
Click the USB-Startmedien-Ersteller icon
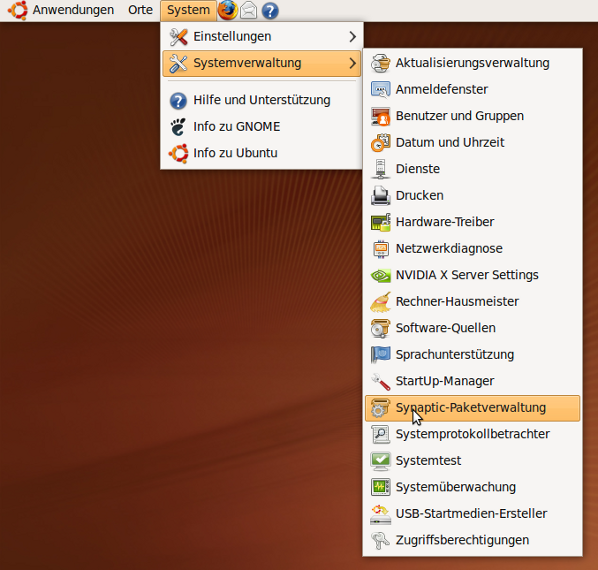pos(380,514)
